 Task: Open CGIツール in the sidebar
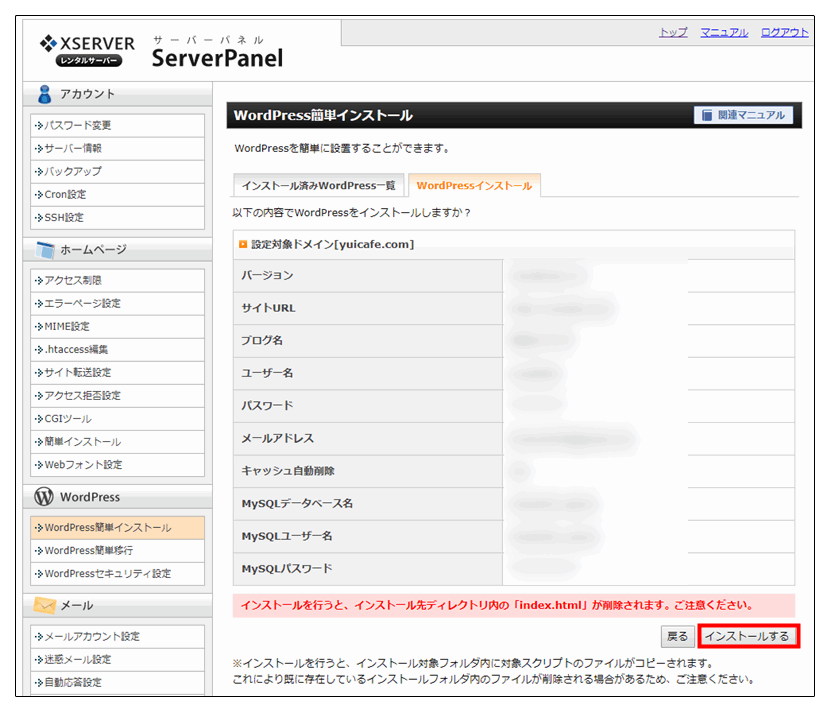click(118, 419)
